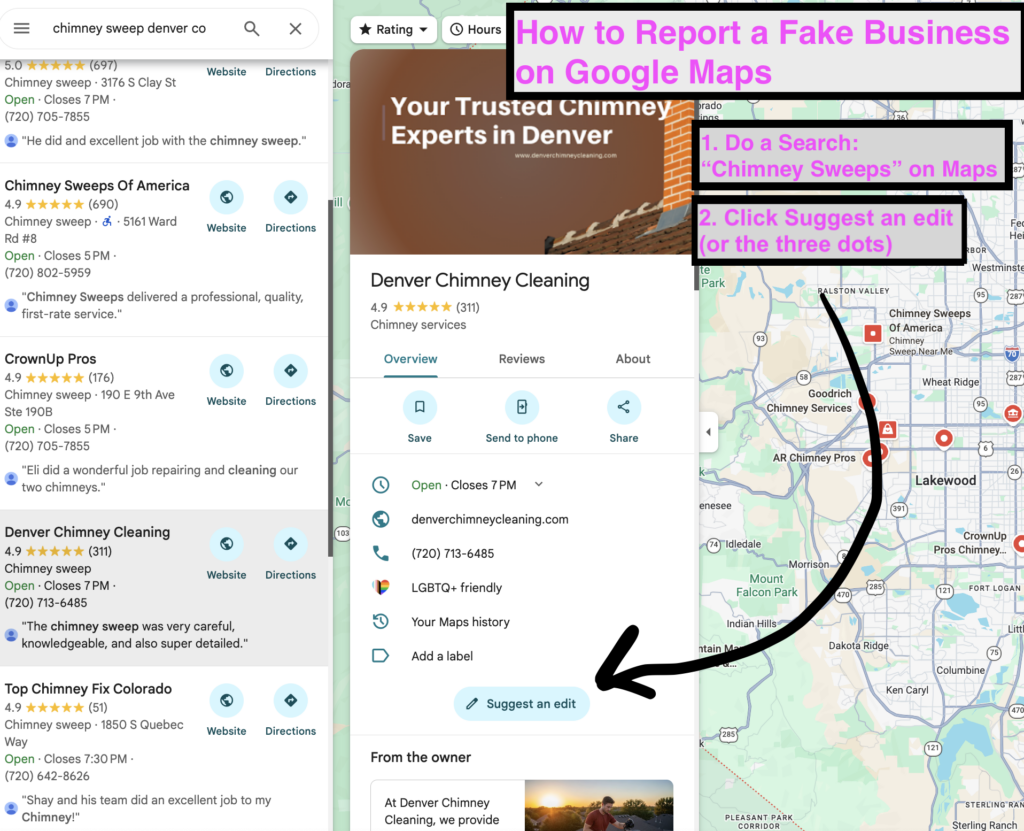Click the Suggest an edit button
This screenshot has height=831, width=1024.
click(521, 704)
